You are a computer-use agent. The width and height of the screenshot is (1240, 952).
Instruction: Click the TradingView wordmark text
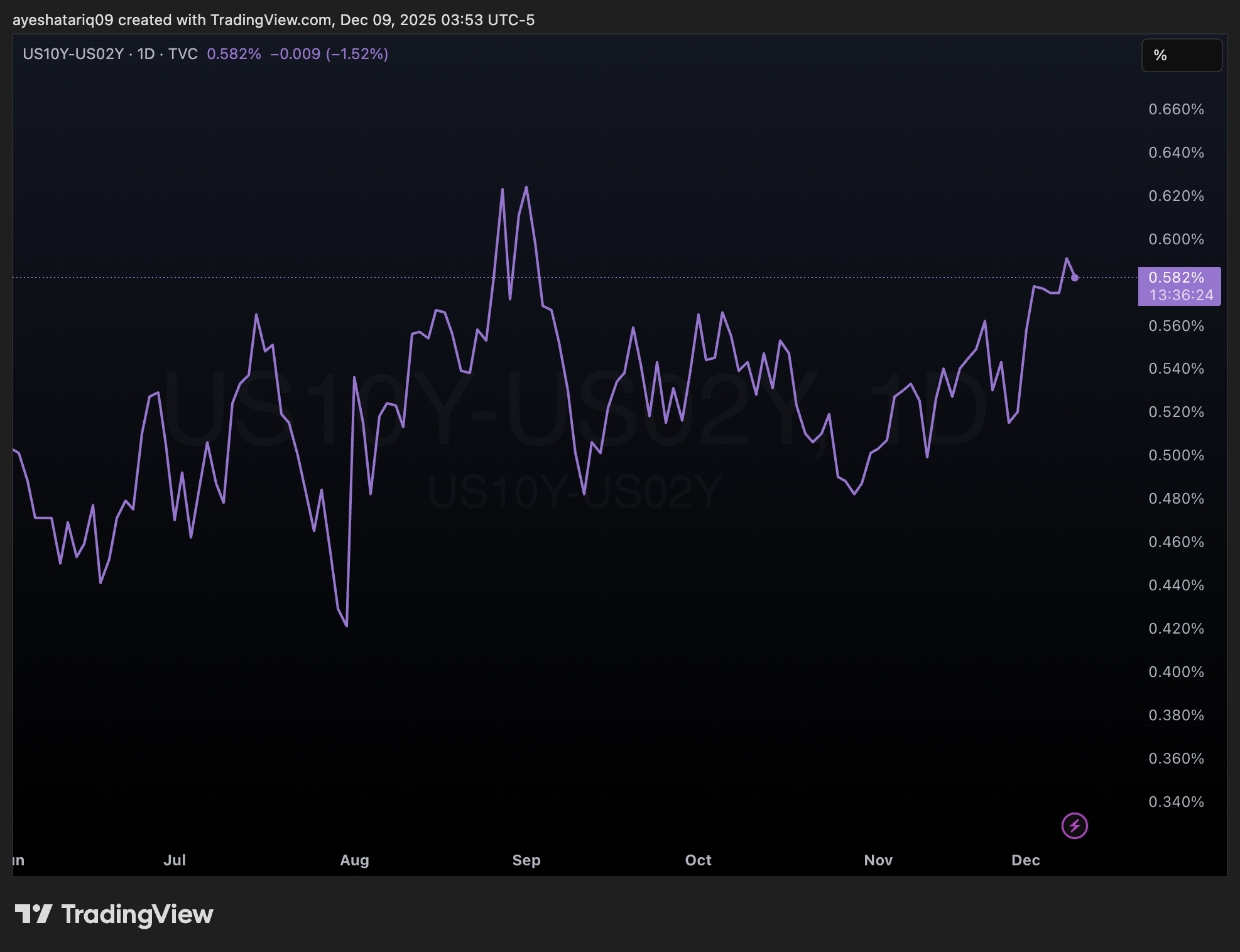tap(137, 914)
